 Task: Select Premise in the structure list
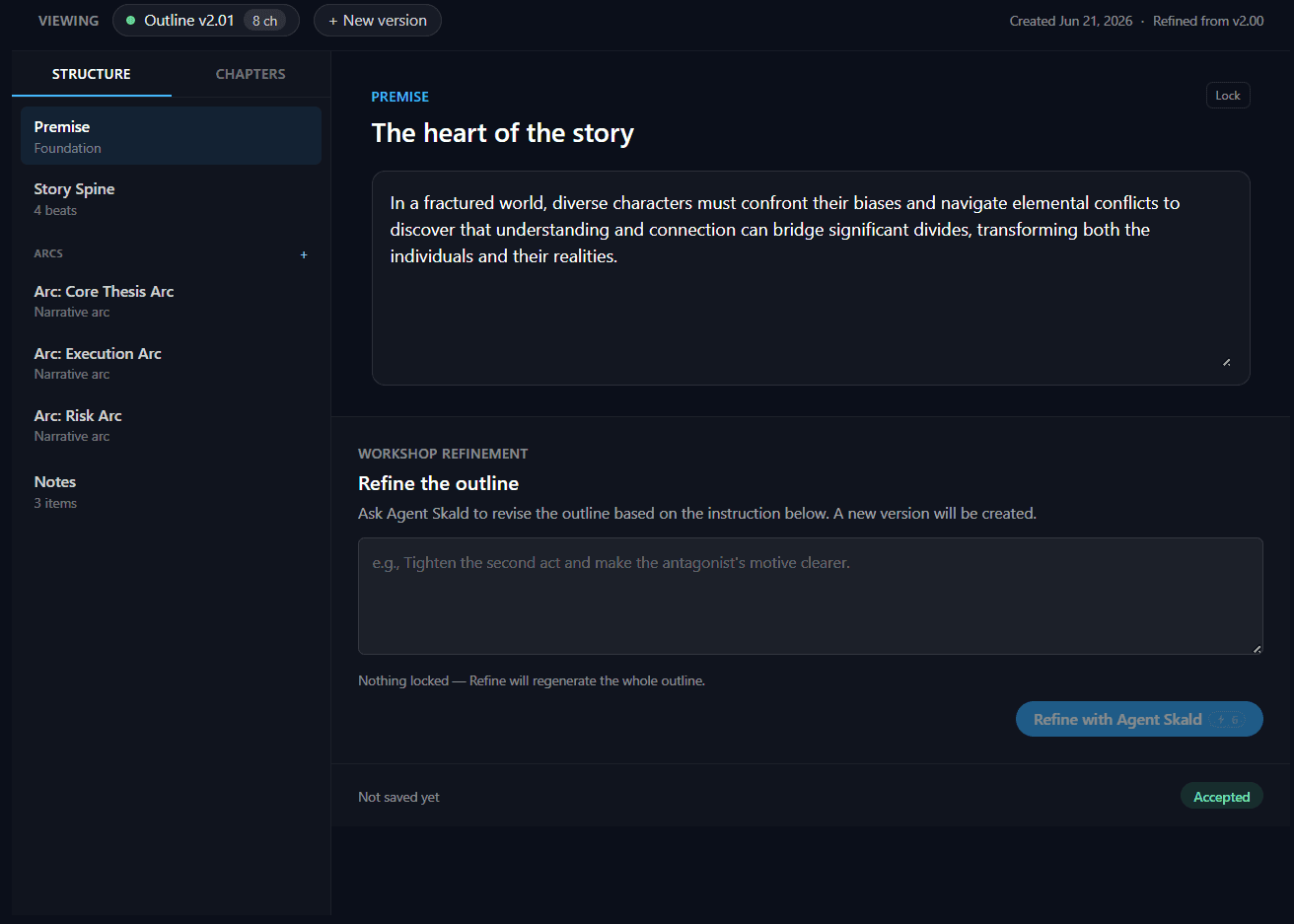(x=171, y=136)
